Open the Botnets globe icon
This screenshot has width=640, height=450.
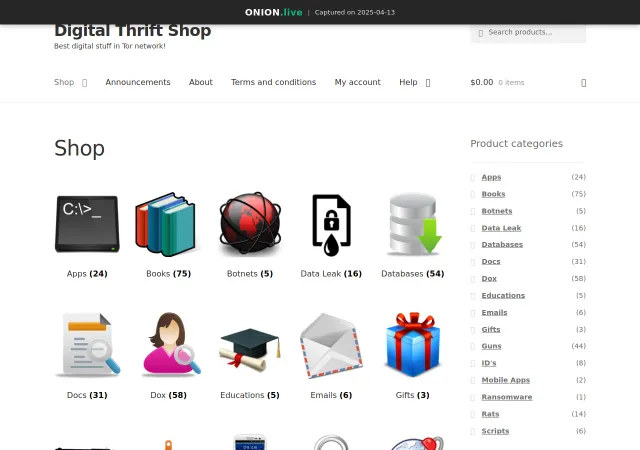click(x=250, y=224)
